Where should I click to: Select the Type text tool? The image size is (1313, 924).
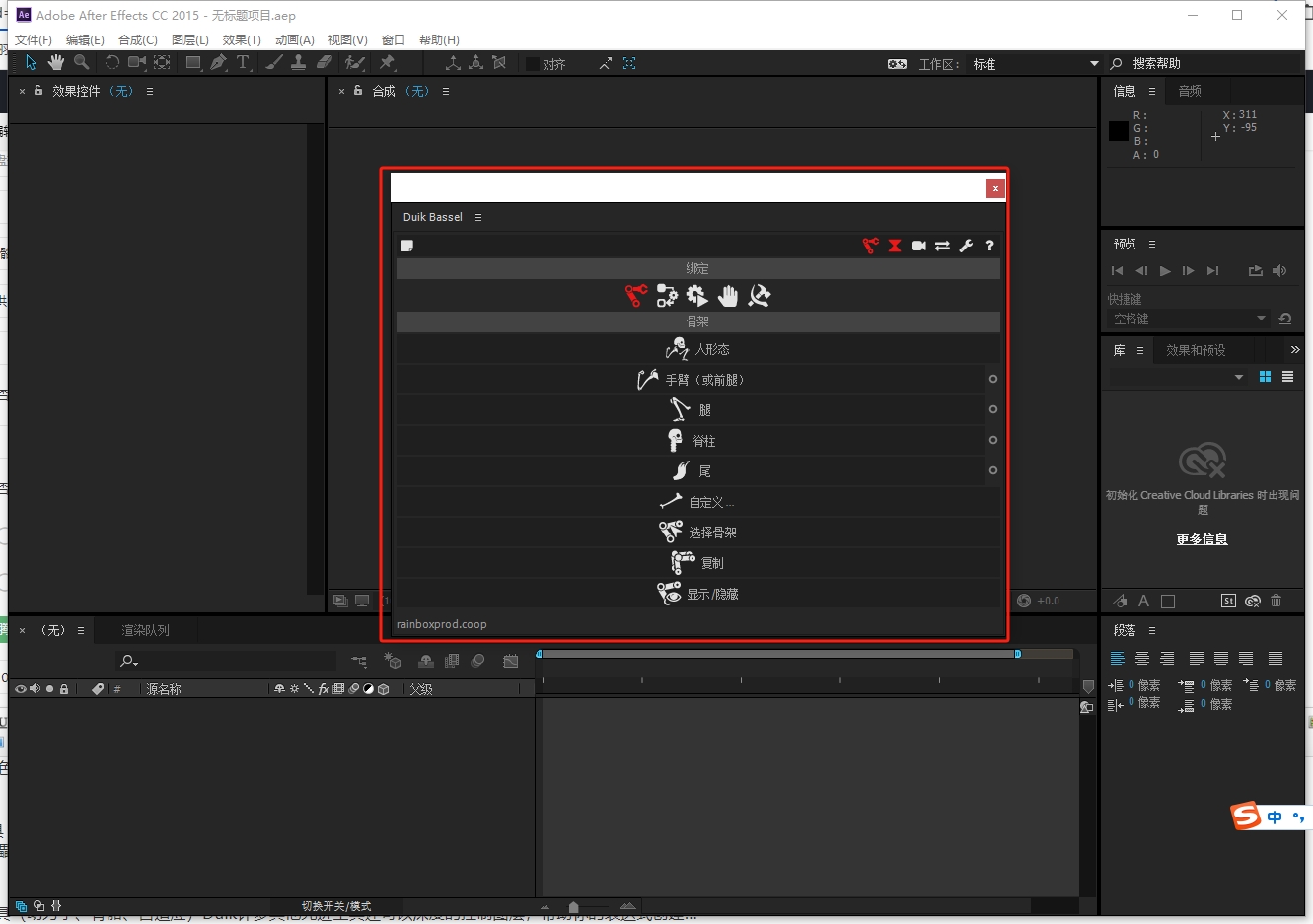(x=243, y=62)
